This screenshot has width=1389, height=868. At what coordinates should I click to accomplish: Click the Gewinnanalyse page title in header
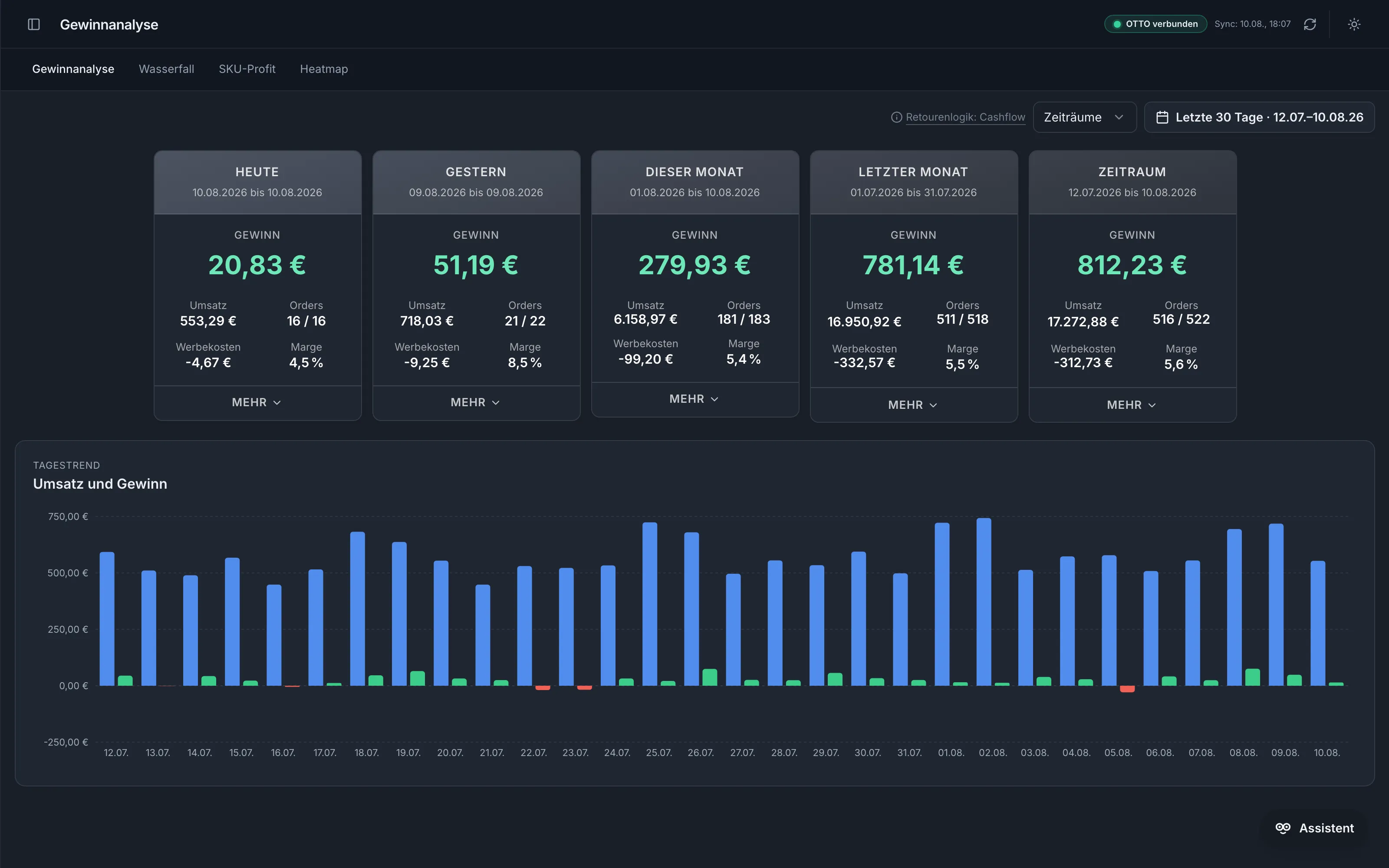coord(109,25)
